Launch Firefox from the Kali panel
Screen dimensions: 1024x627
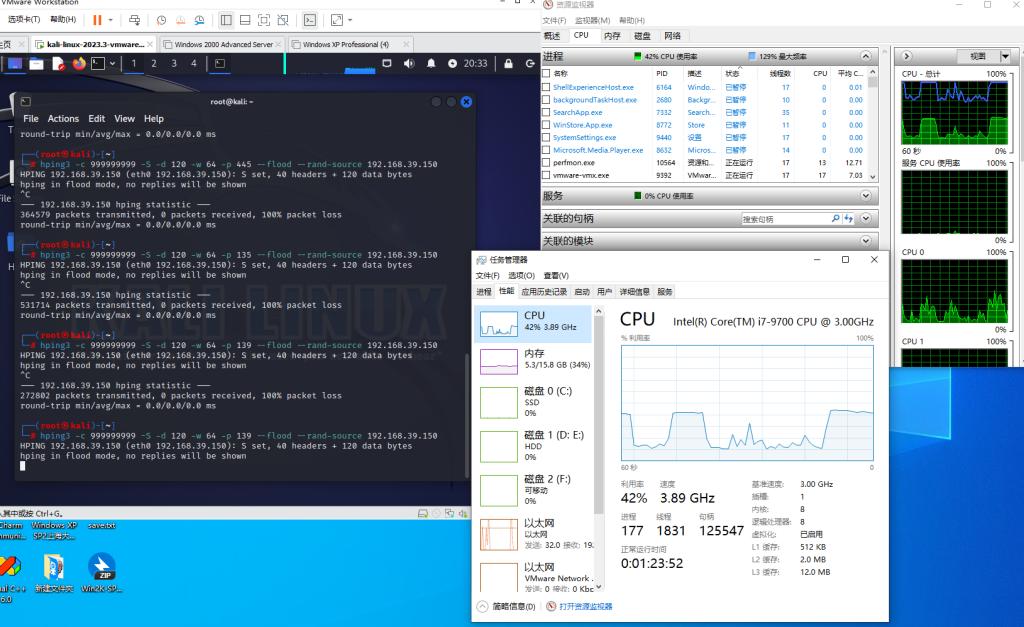(79, 63)
